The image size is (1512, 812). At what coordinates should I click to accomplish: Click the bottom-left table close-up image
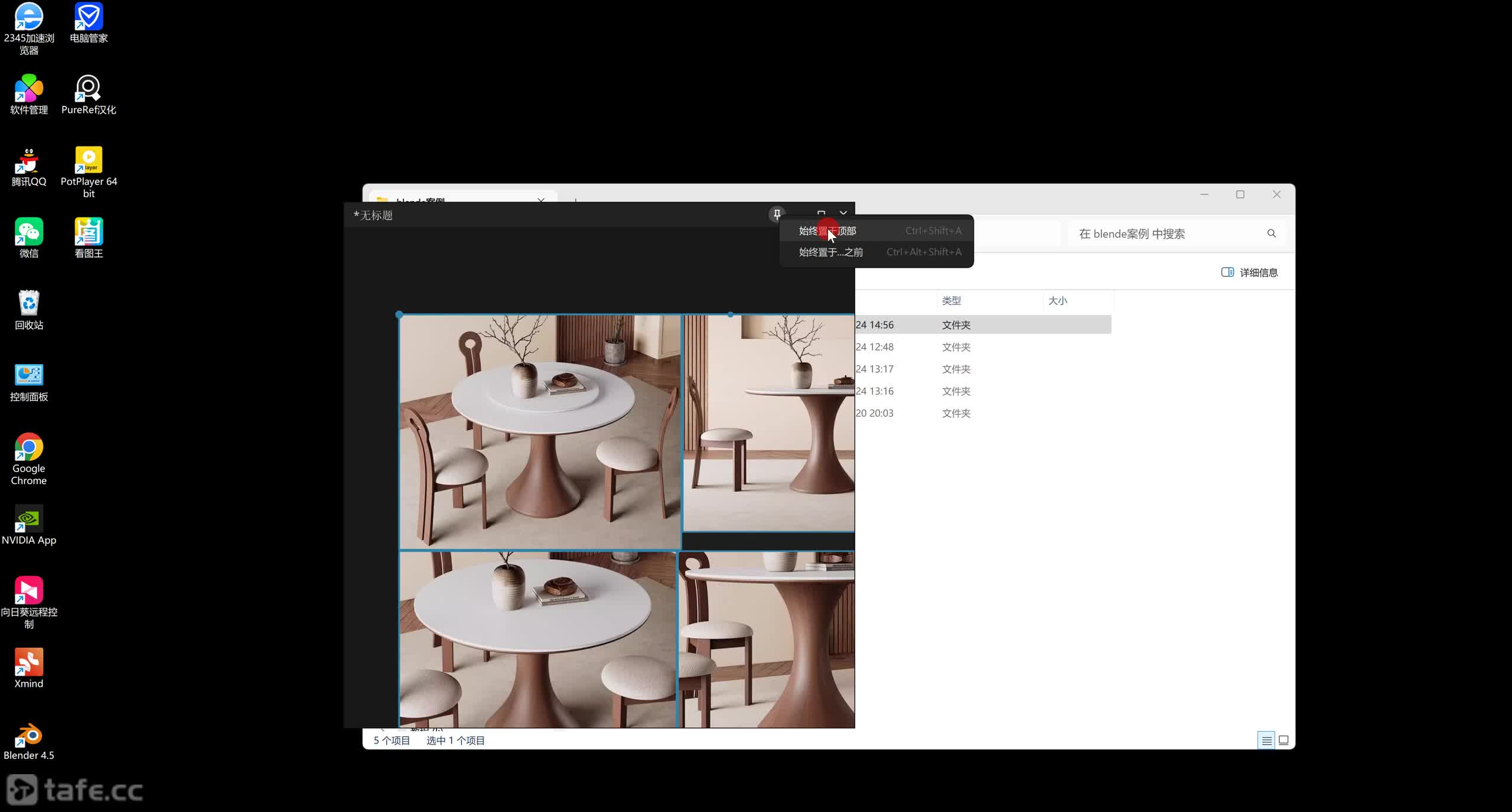click(x=536, y=638)
